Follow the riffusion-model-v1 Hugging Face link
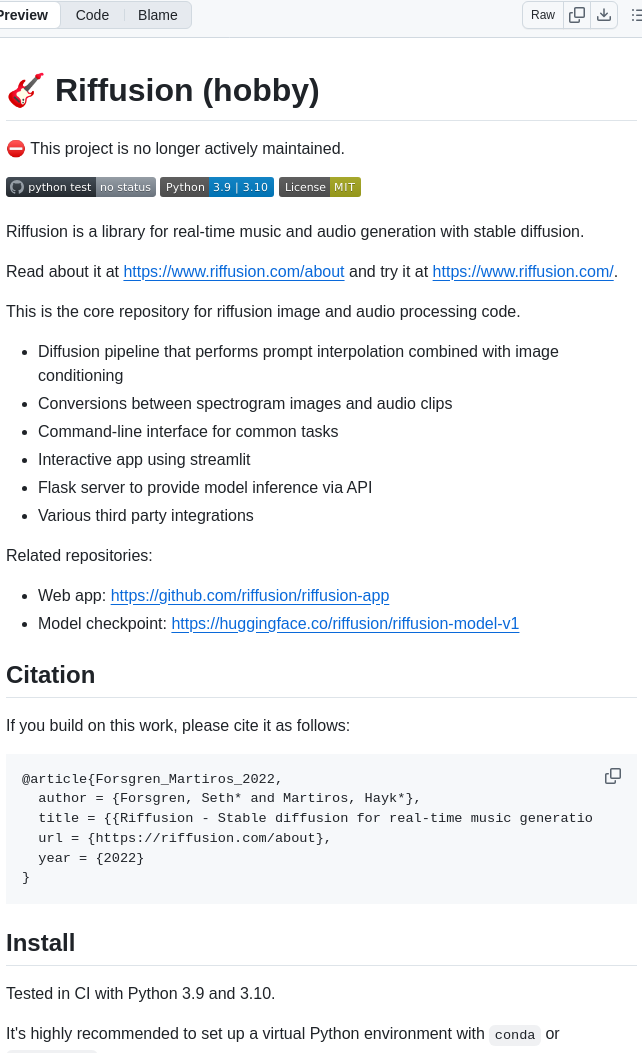Screen dimensions: 642x1053 point(345,623)
